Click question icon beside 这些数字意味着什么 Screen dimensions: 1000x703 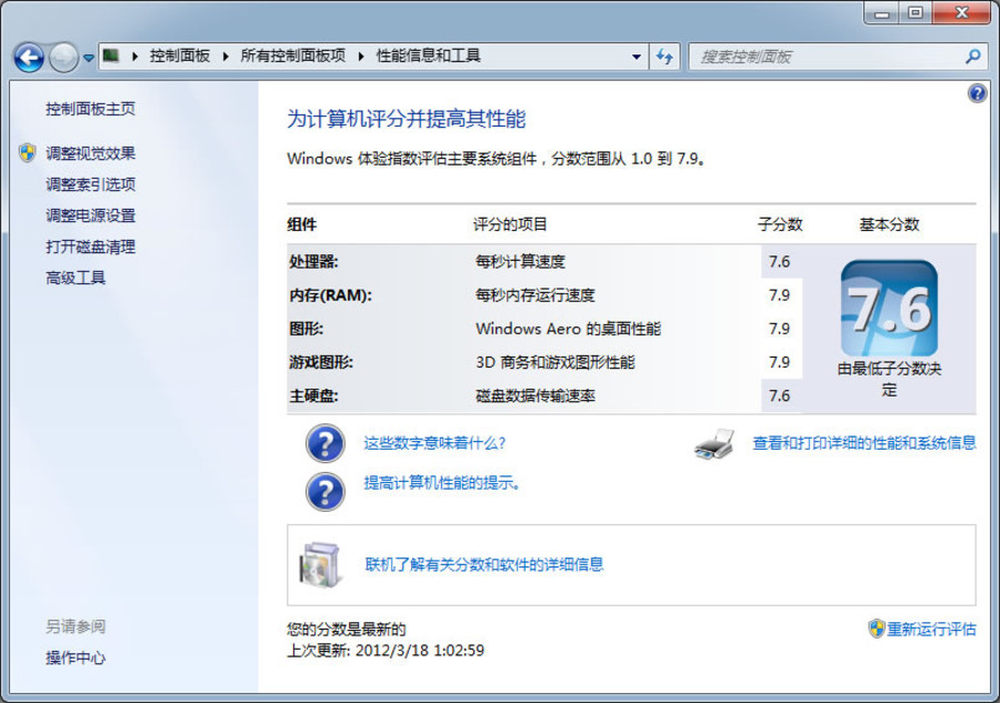coord(325,443)
